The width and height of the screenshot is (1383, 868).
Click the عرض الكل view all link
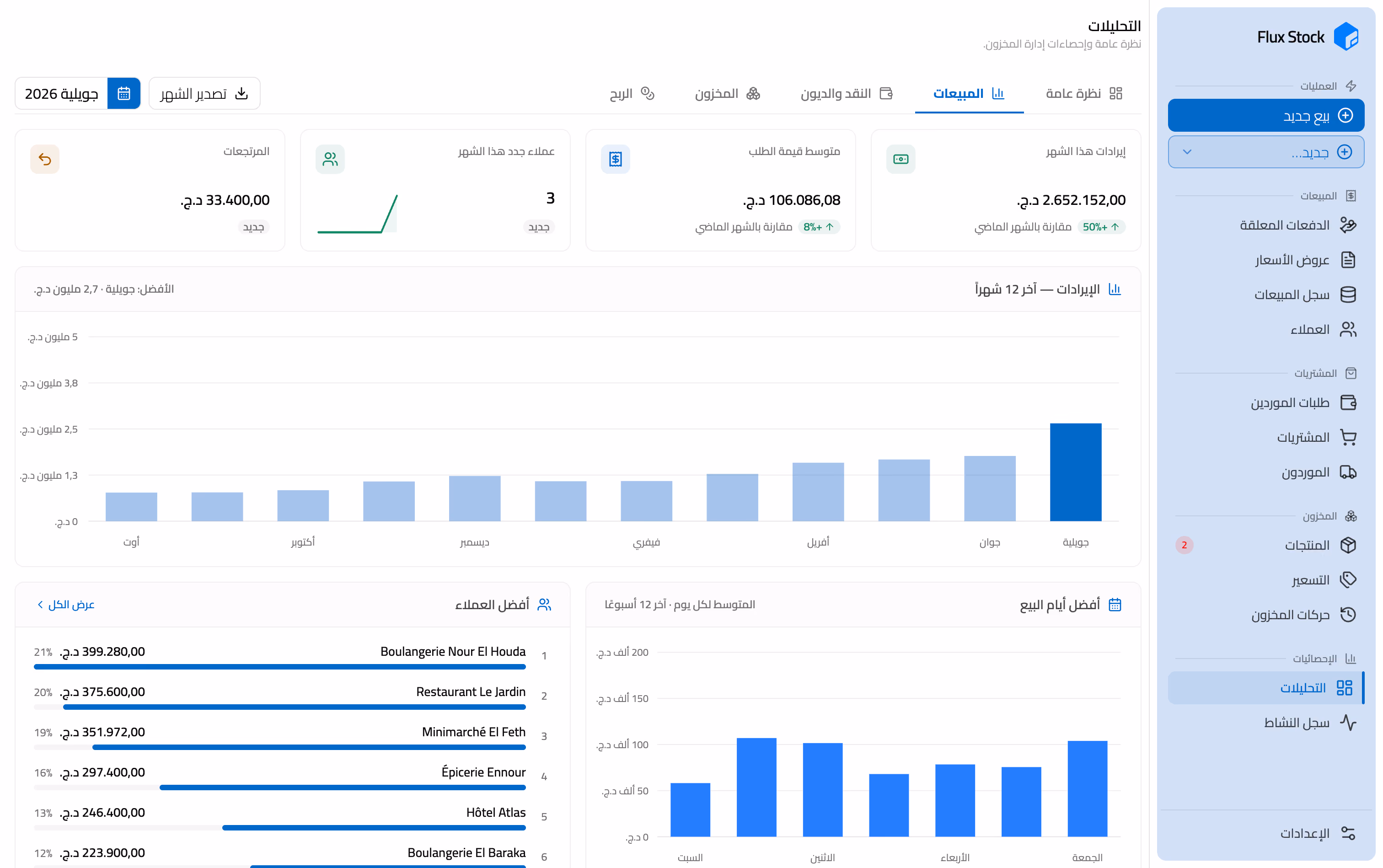pyautogui.click(x=65, y=605)
